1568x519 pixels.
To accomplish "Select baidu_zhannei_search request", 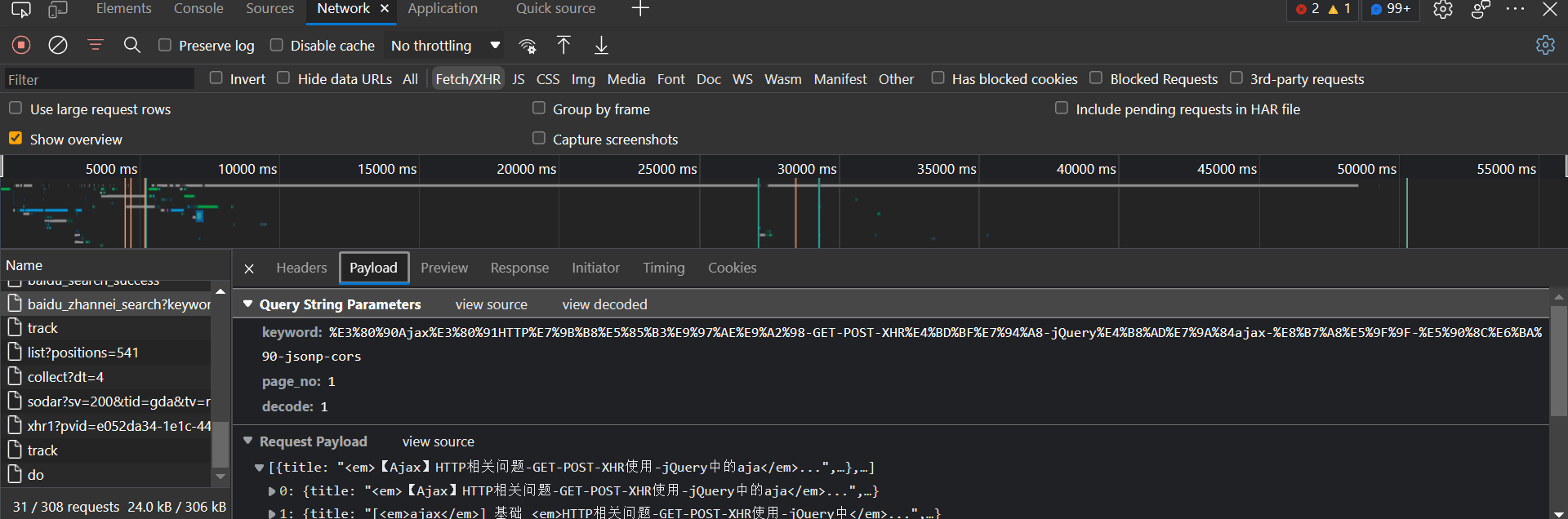I will [119, 304].
